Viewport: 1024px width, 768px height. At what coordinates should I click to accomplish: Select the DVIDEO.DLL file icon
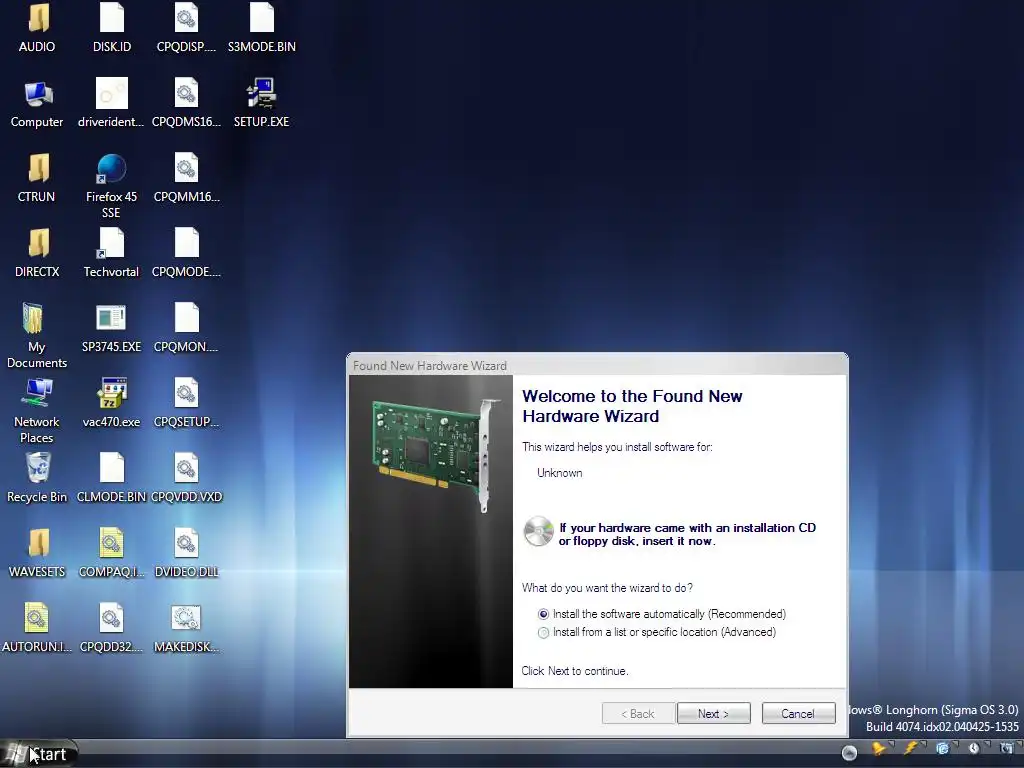tap(186, 544)
